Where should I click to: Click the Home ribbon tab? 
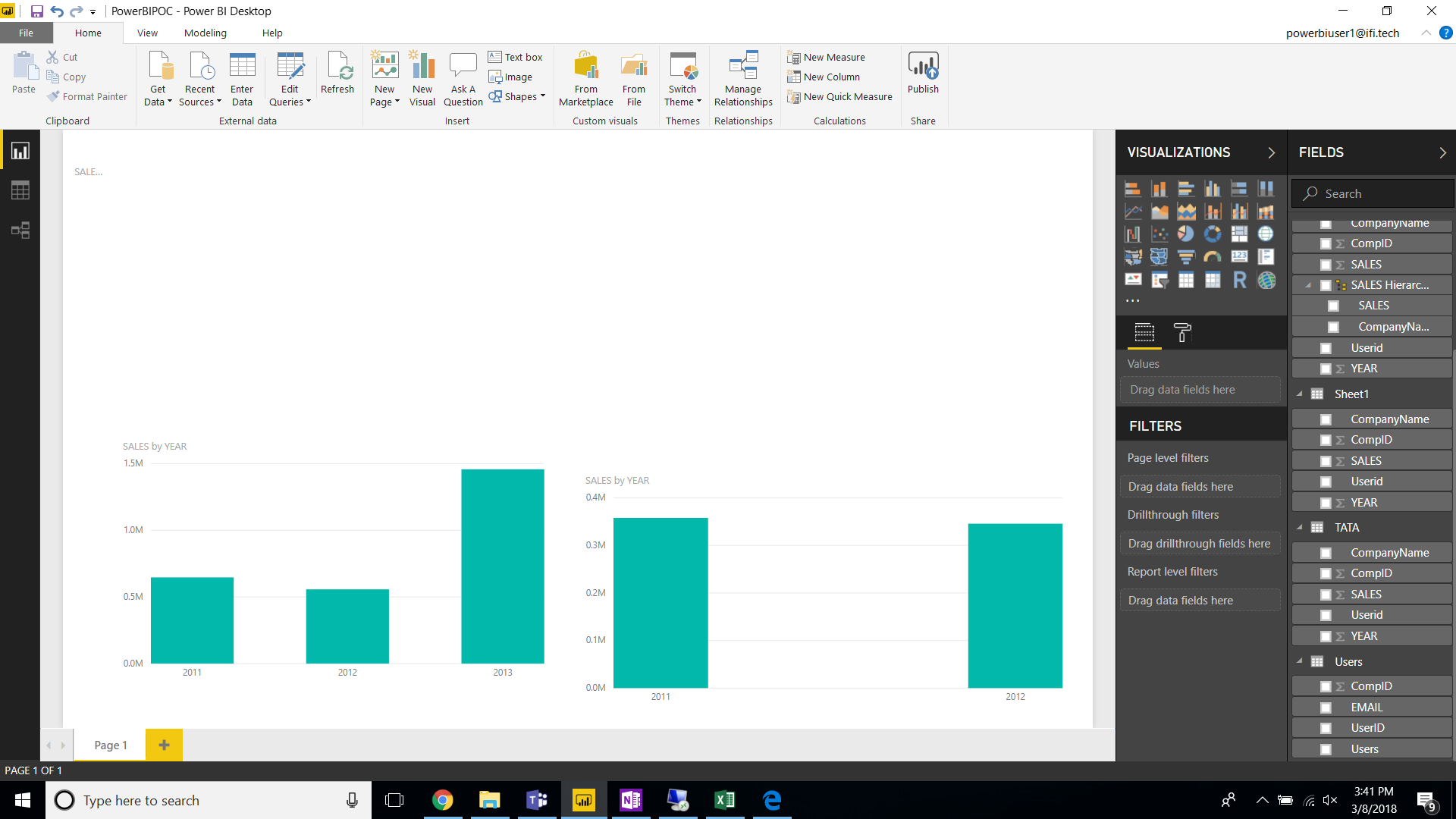point(88,33)
